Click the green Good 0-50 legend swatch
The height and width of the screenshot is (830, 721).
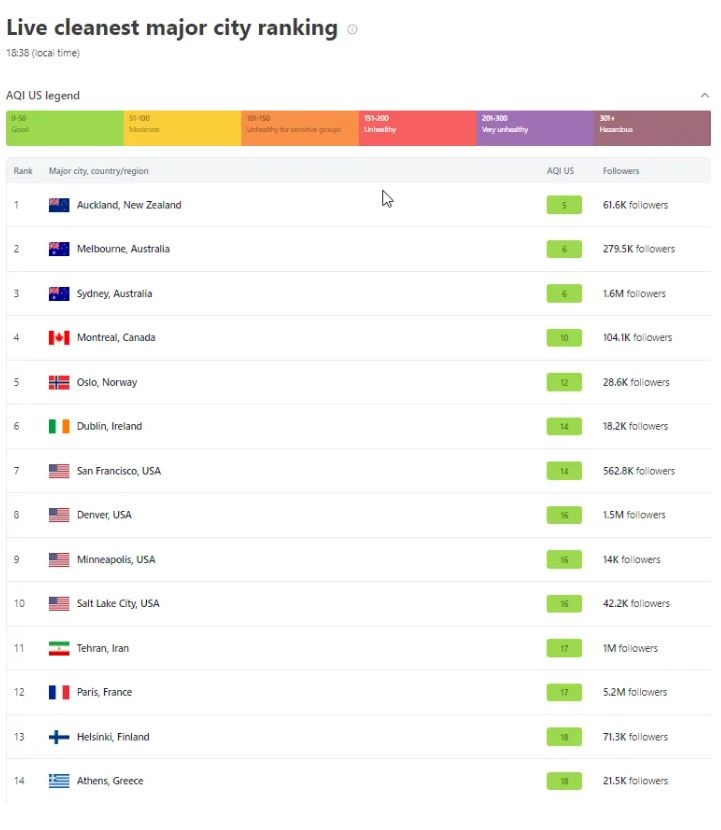pyautogui.click(x=64, y=128)
